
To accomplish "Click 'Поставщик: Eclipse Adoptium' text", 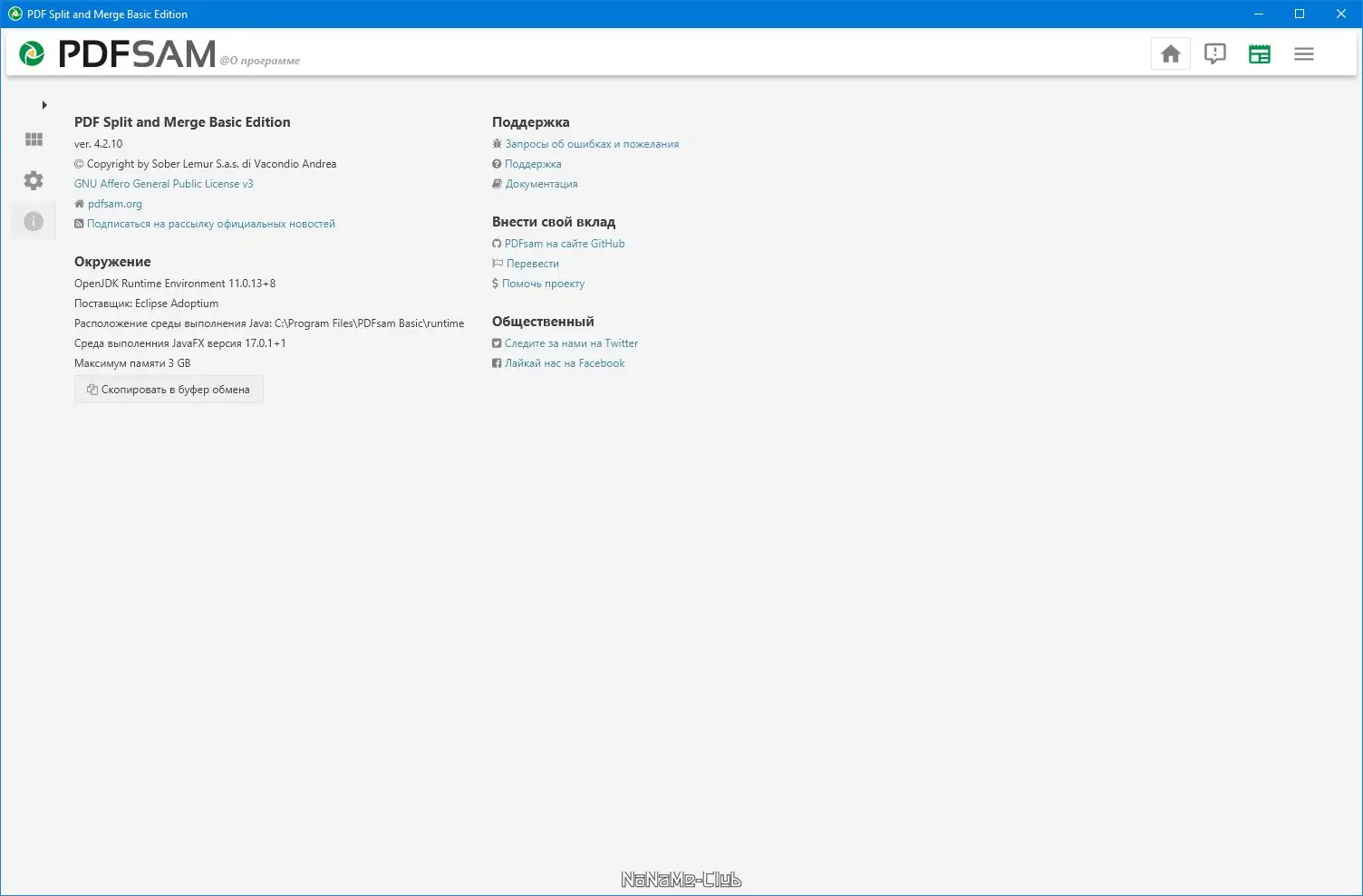I will (147, 303).
